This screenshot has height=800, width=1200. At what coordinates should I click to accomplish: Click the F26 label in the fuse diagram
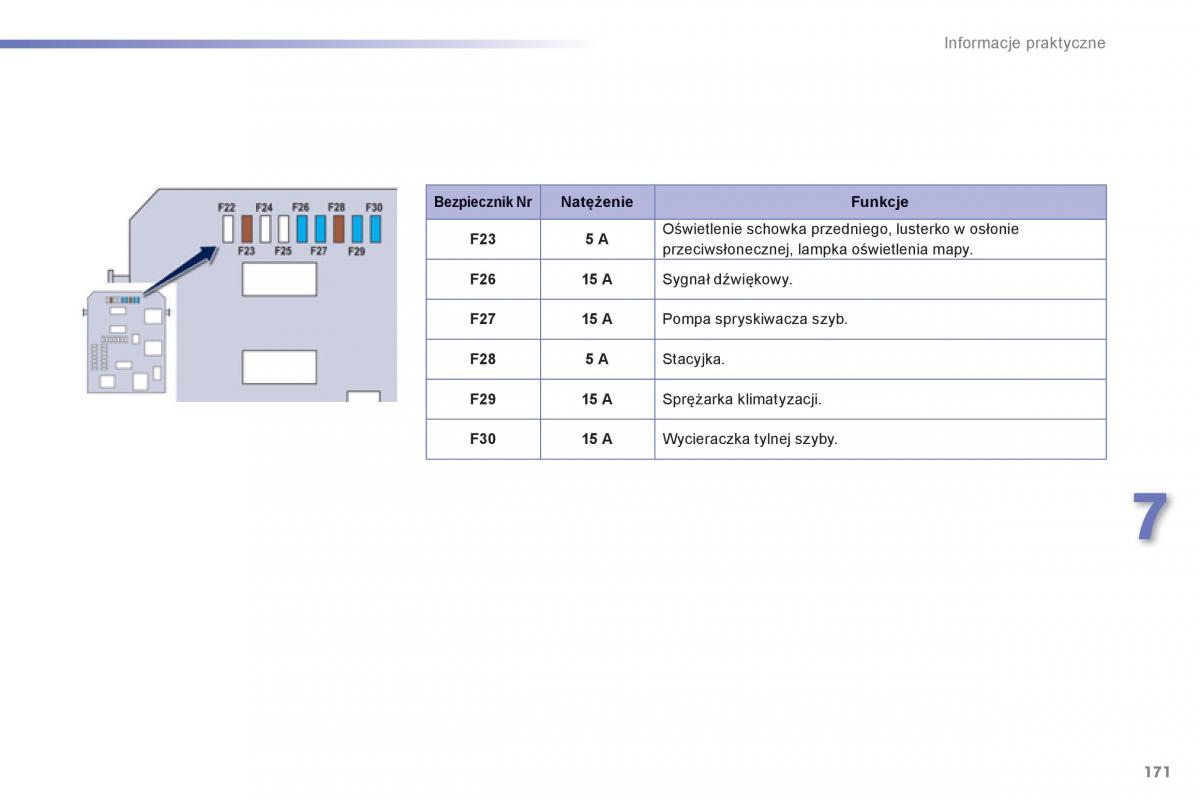tap(301, 207)
